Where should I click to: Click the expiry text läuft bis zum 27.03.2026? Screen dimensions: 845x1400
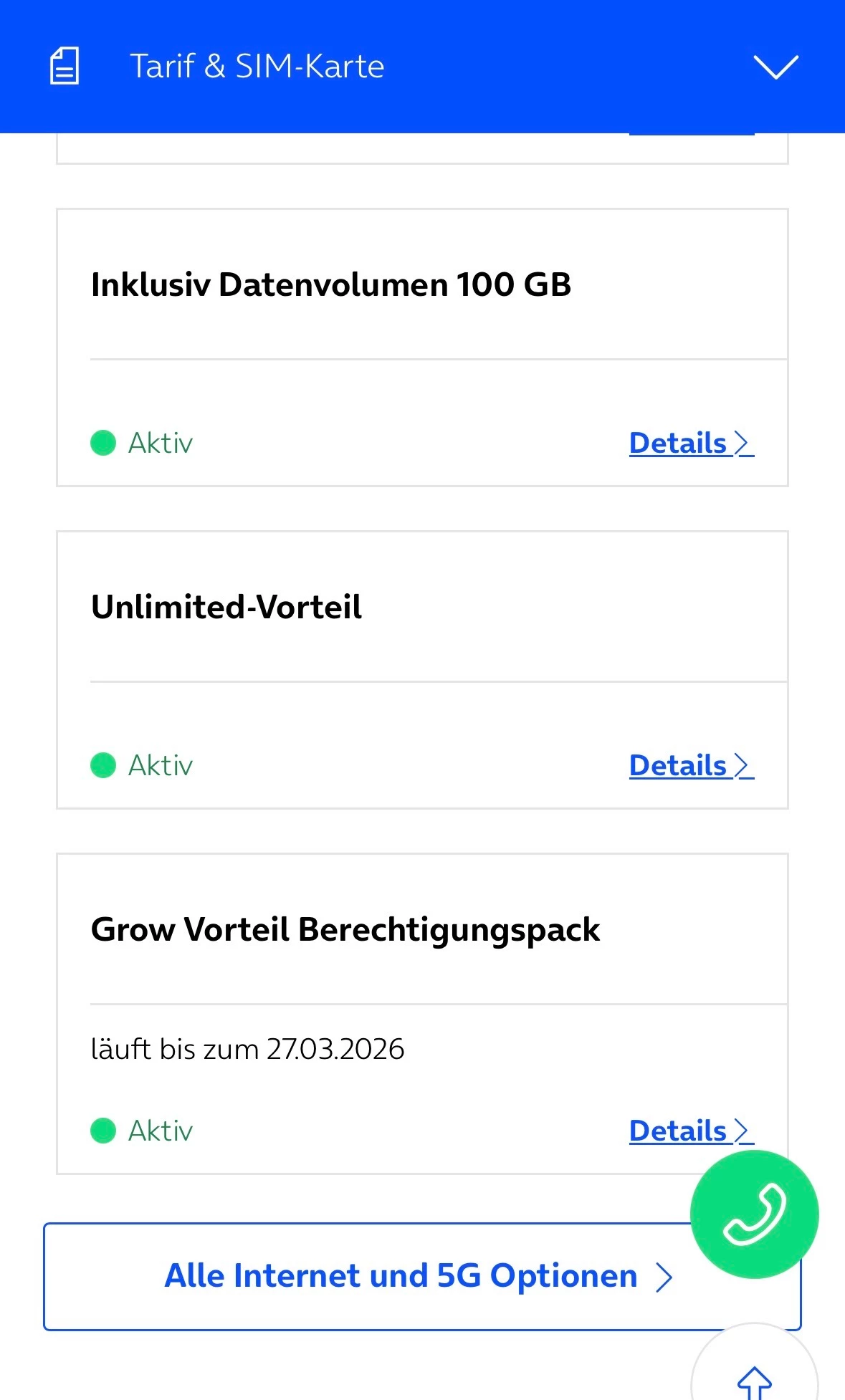click(247, 1049)
